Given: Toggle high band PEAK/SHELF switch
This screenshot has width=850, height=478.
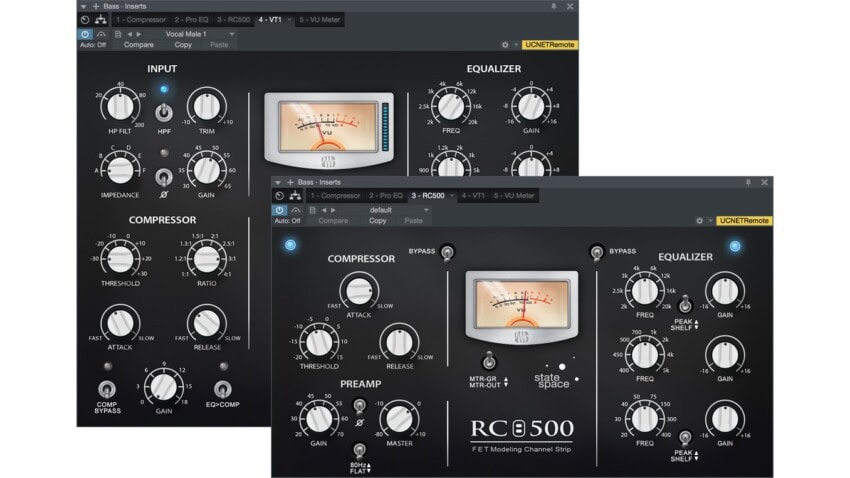Looking at the screenshot, I should pyautogui.click(x=685, y=304).
